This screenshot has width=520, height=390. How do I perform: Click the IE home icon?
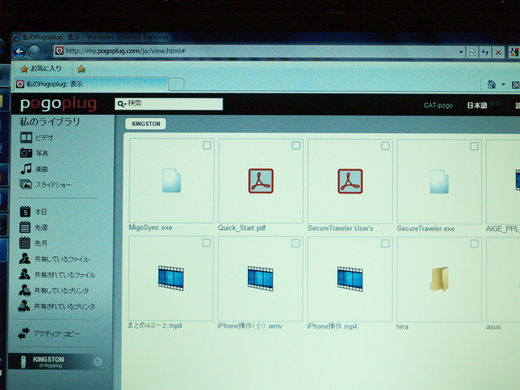tap(492, 84)
